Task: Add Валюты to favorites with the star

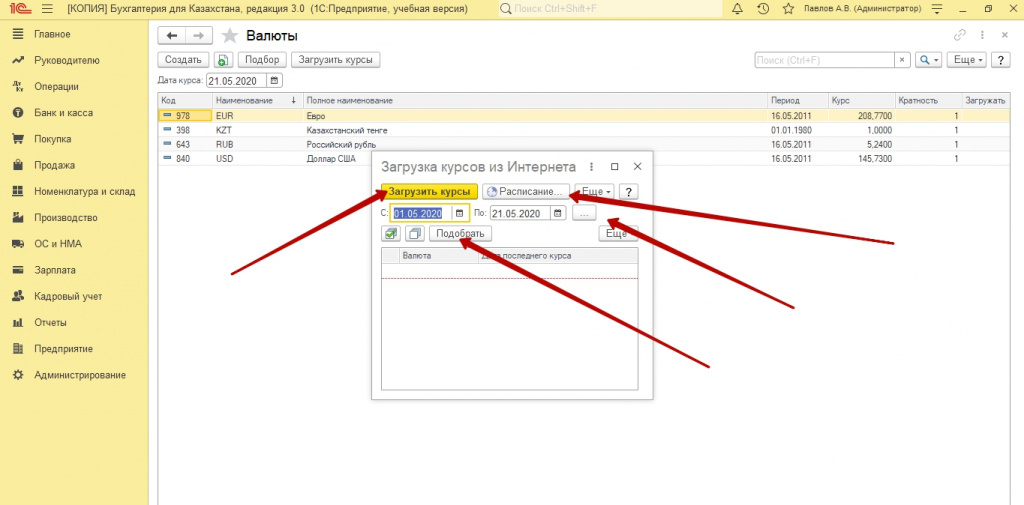Action: (230, 36)
